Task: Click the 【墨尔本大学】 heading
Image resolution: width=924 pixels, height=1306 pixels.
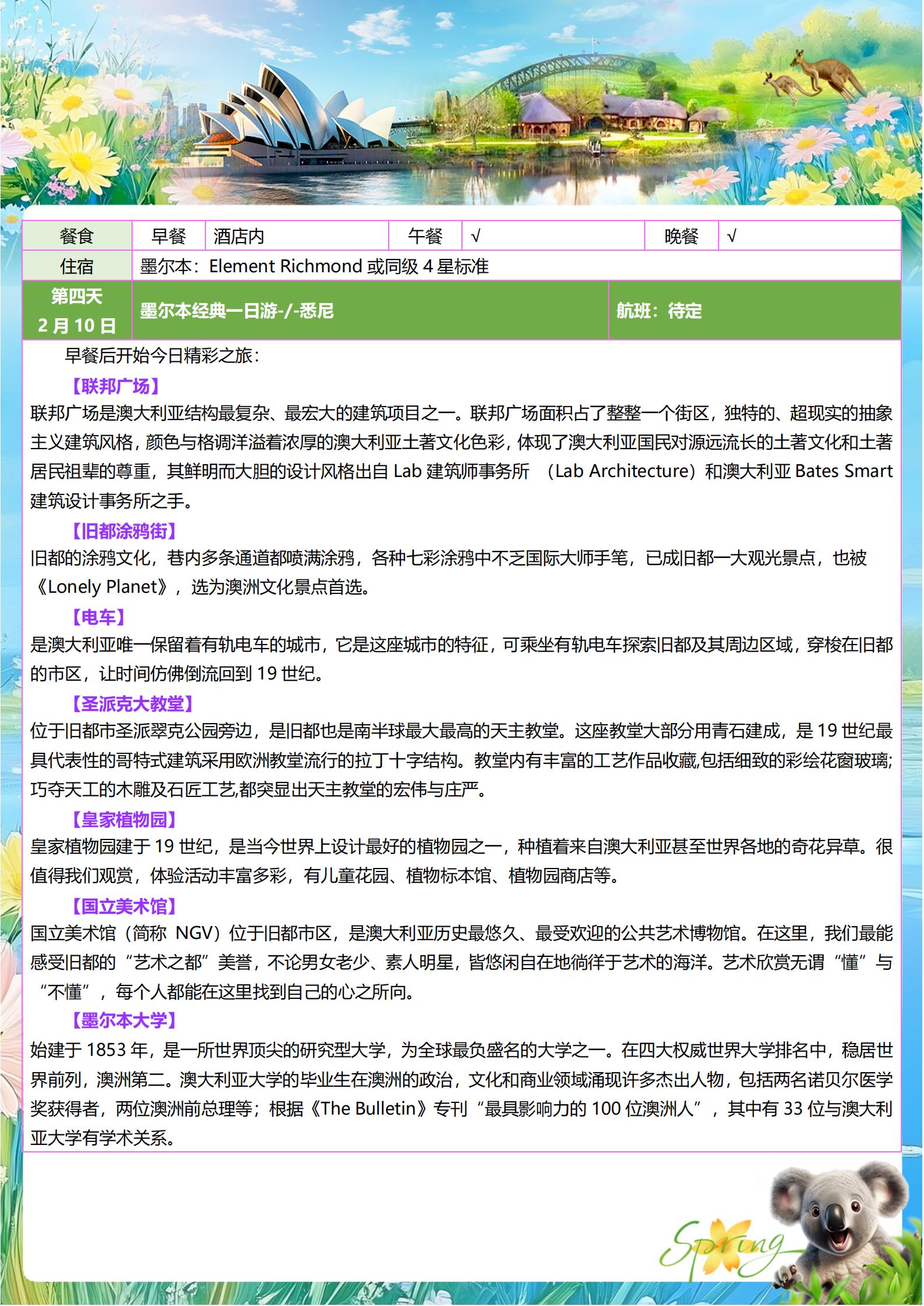Action: coord(124,1020)
